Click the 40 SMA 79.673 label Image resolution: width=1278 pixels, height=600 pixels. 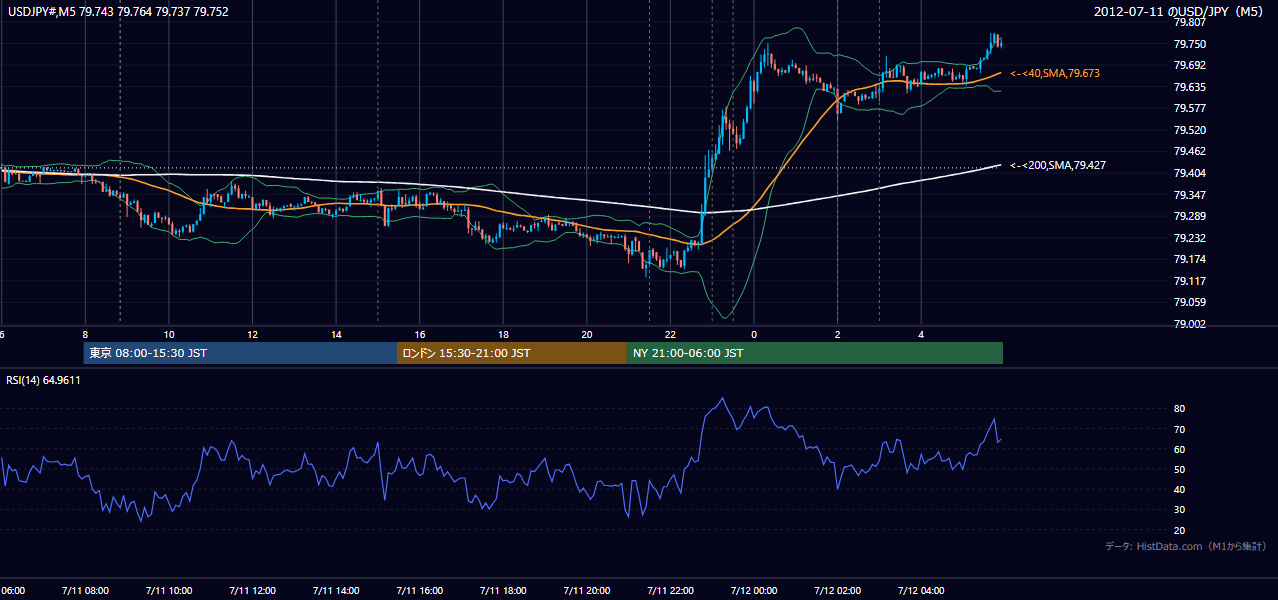click(x=1056, y=74)
